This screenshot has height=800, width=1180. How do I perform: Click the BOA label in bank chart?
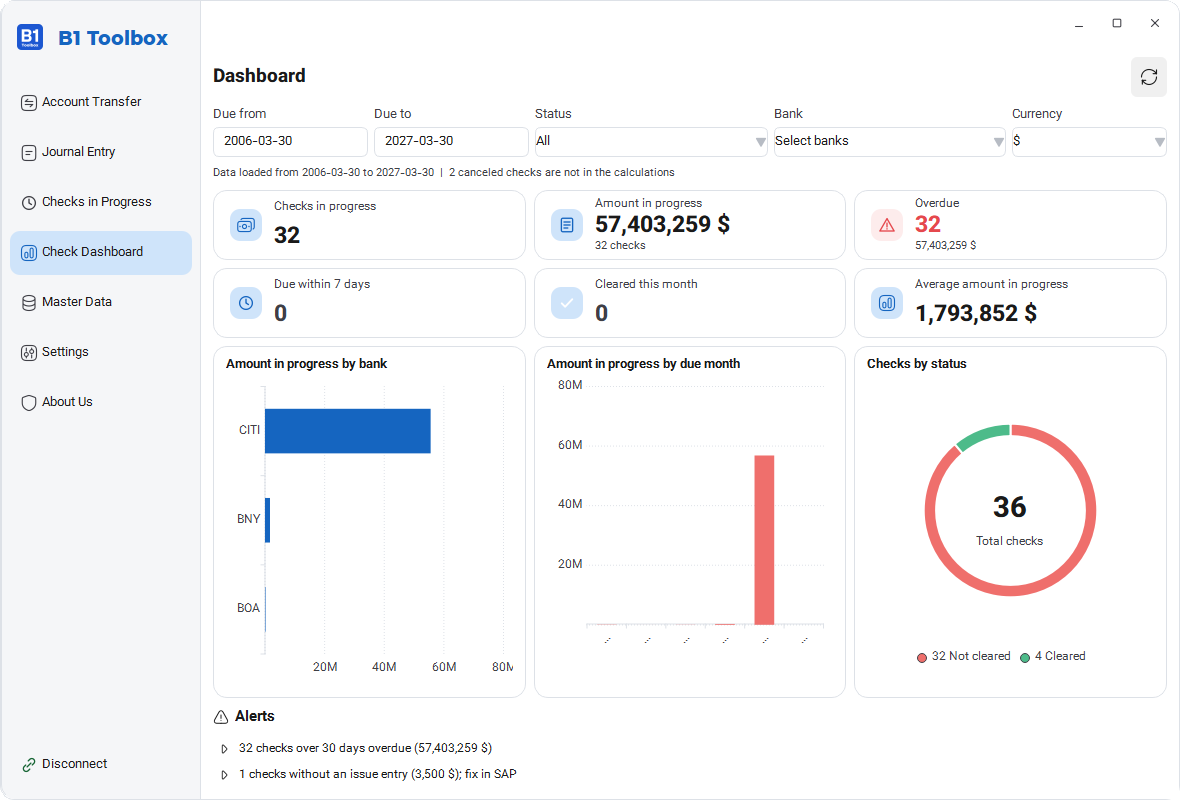coord(248,608)
